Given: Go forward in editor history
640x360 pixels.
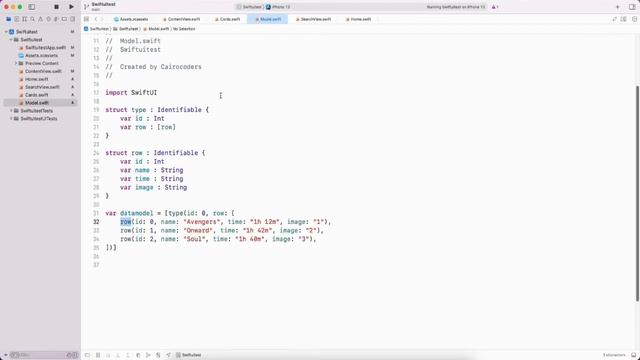Looking at the screenshot, I should click(102, 19).
